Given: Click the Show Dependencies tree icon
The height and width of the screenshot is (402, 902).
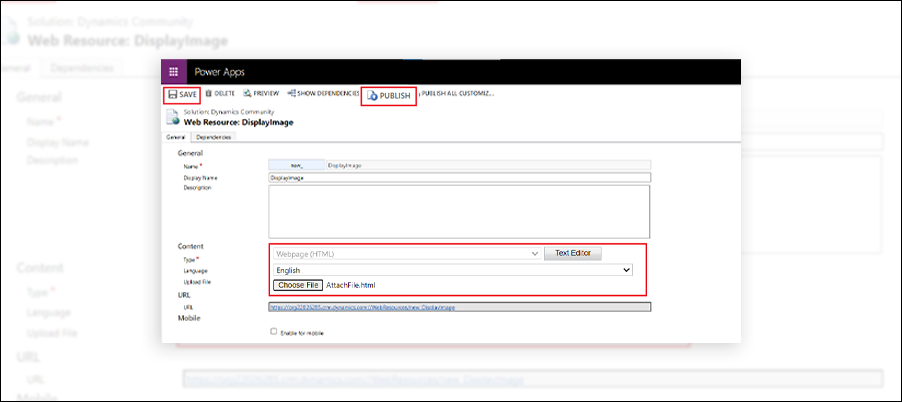Looking at the screenshot, I should point(291,93).
